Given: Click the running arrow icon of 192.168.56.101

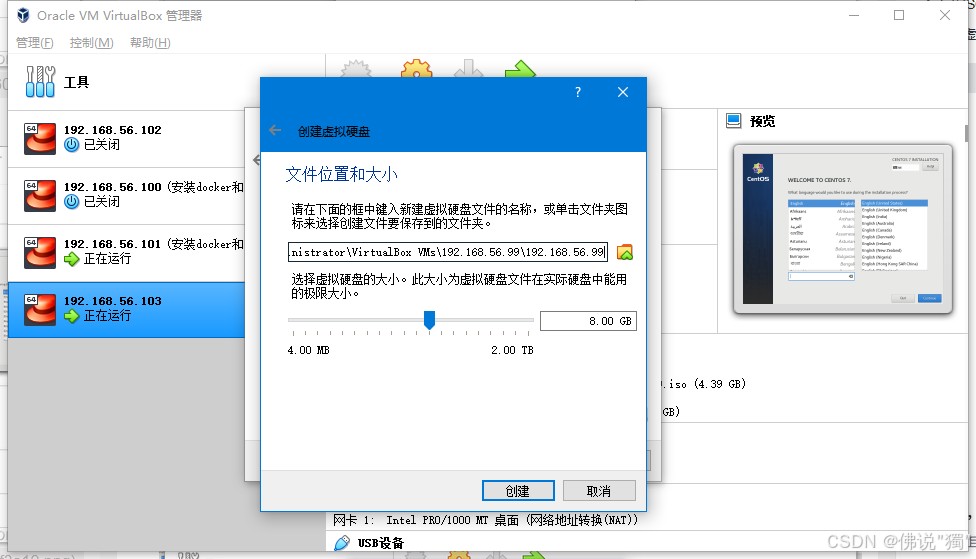Looking at the screenshot, I should [x=72, y=259].
